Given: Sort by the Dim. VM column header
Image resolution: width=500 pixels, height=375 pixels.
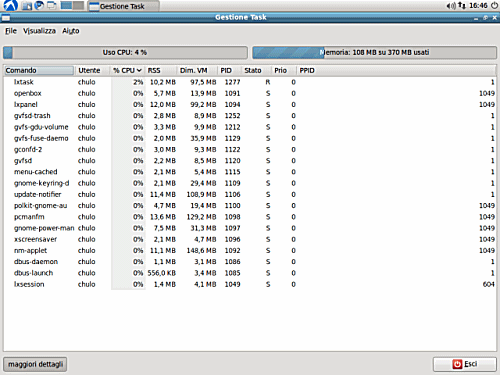Looking at the screenshot, I should 197,70.
